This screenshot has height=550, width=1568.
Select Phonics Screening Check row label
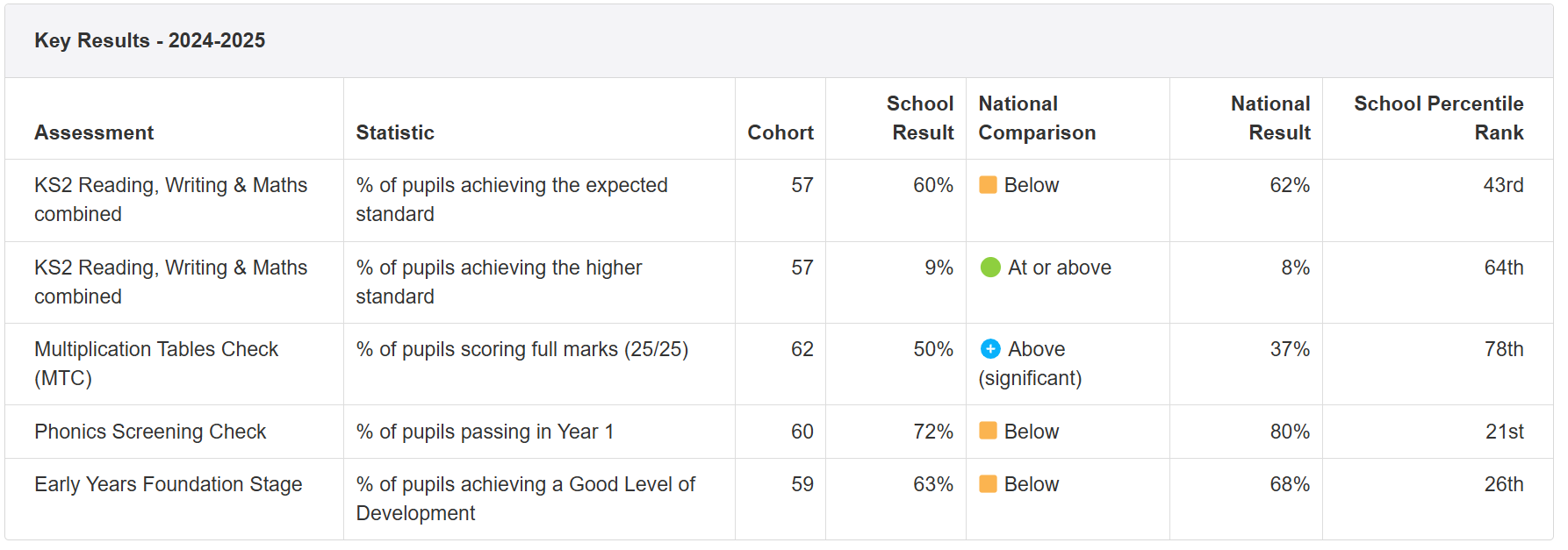150,432
